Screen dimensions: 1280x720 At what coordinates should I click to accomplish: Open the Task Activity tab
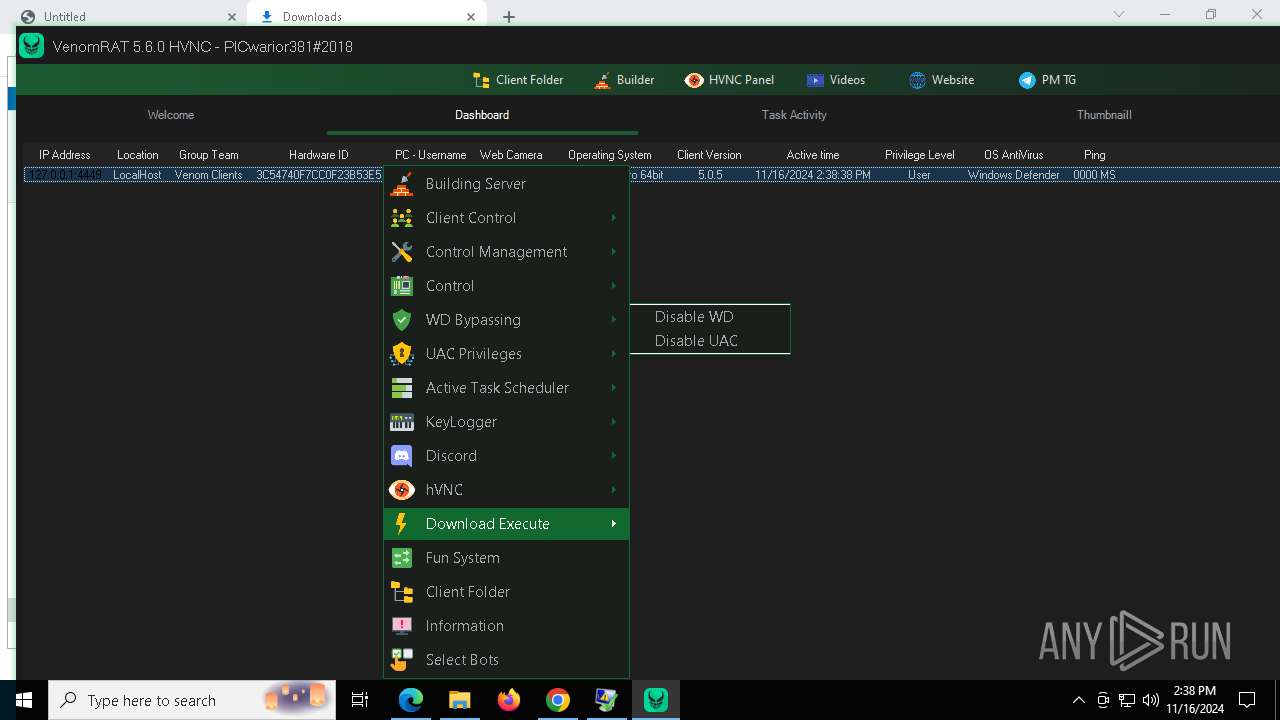pos(794,115)
